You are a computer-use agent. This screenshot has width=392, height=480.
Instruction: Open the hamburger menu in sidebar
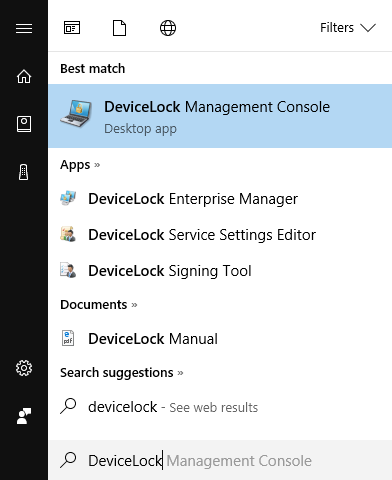tap(24, 28)
